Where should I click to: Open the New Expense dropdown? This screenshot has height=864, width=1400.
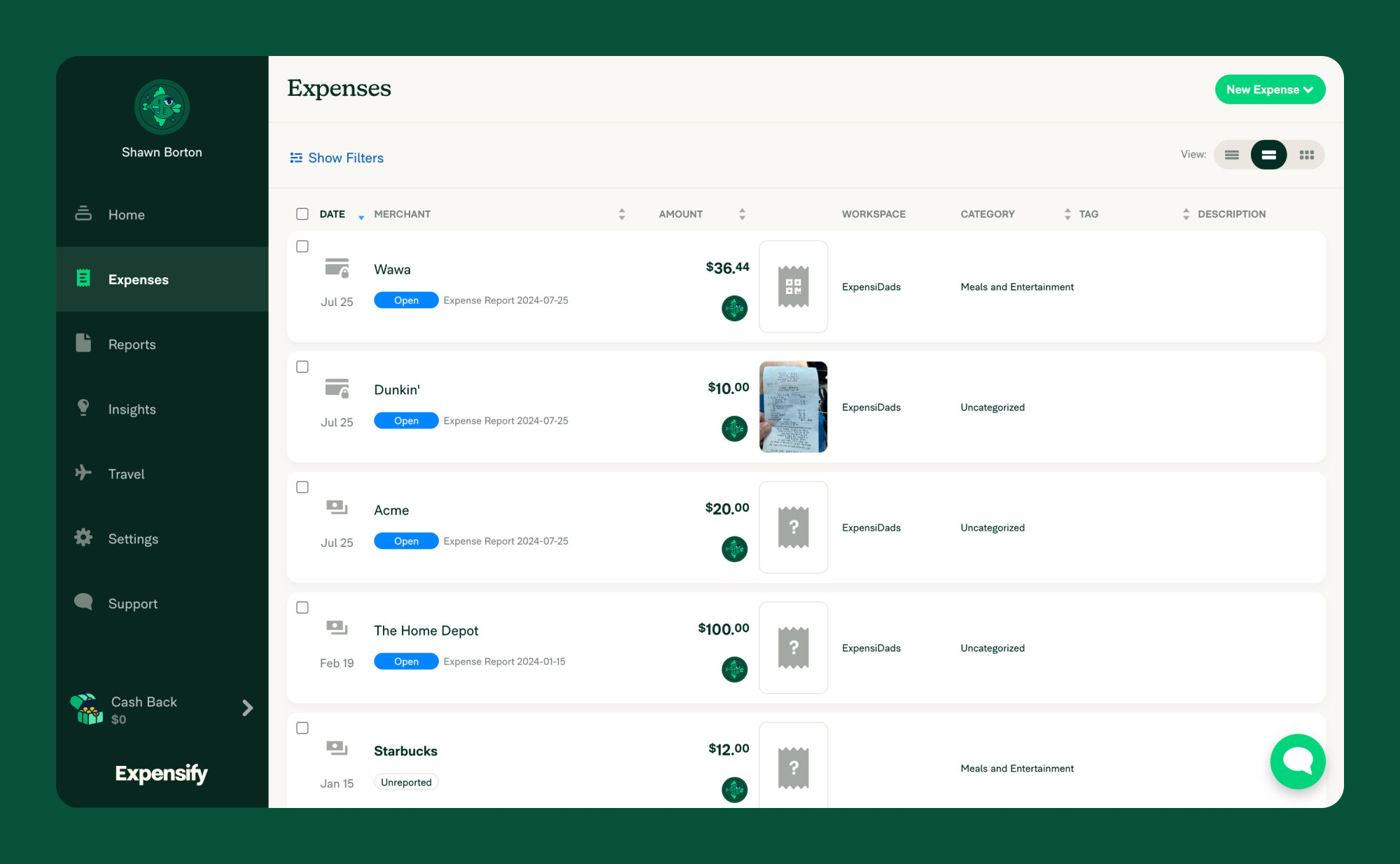pos(1270,90)
